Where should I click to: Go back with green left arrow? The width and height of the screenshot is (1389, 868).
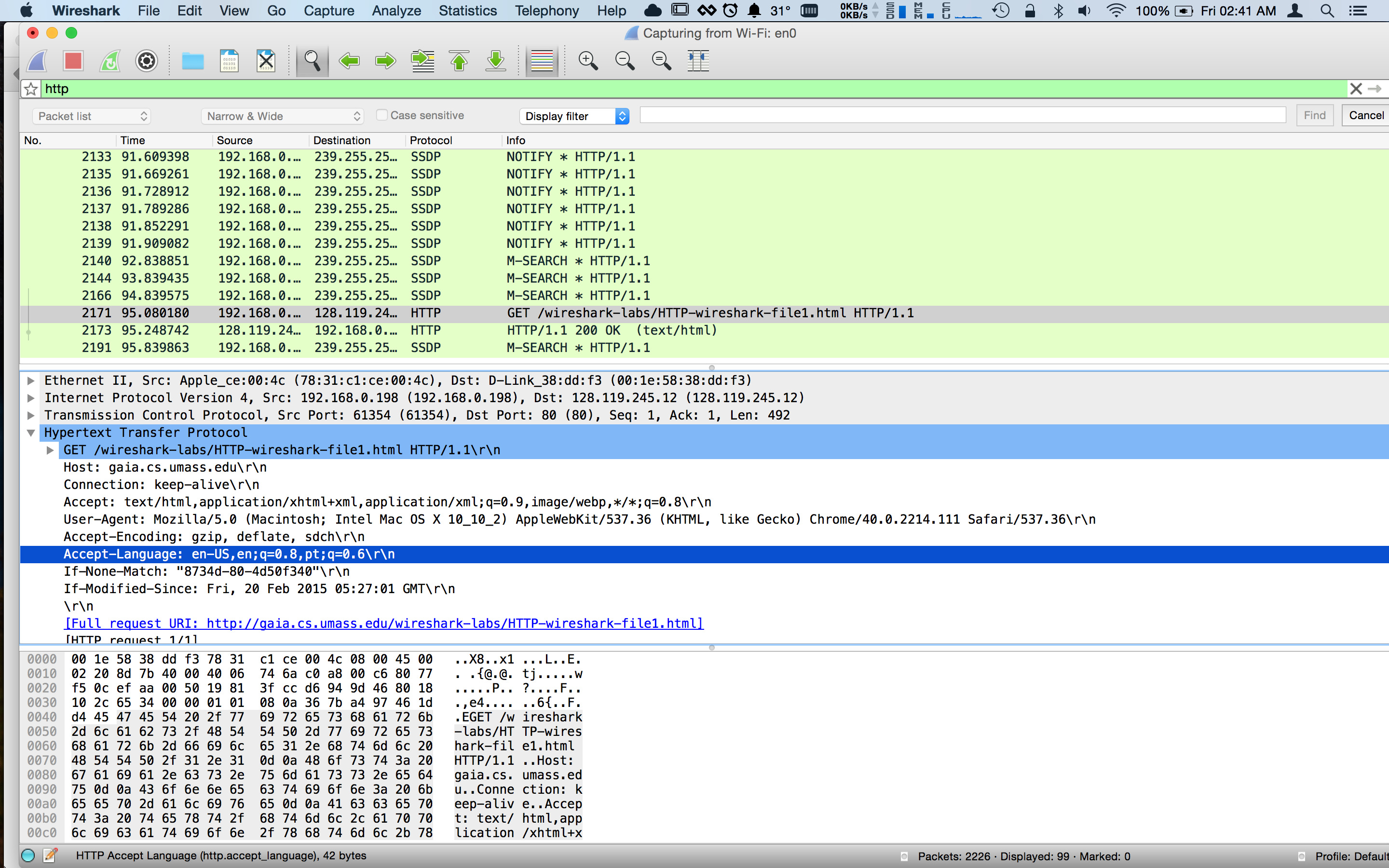[349, 60]
